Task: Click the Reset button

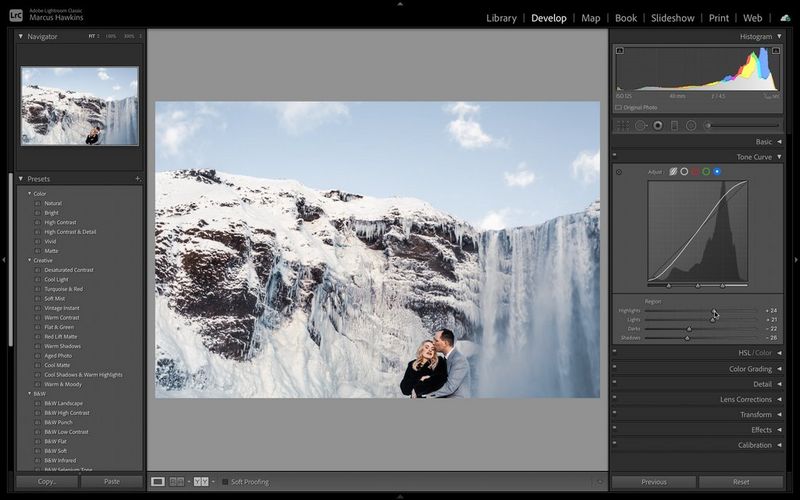Action: click(740, 482)
